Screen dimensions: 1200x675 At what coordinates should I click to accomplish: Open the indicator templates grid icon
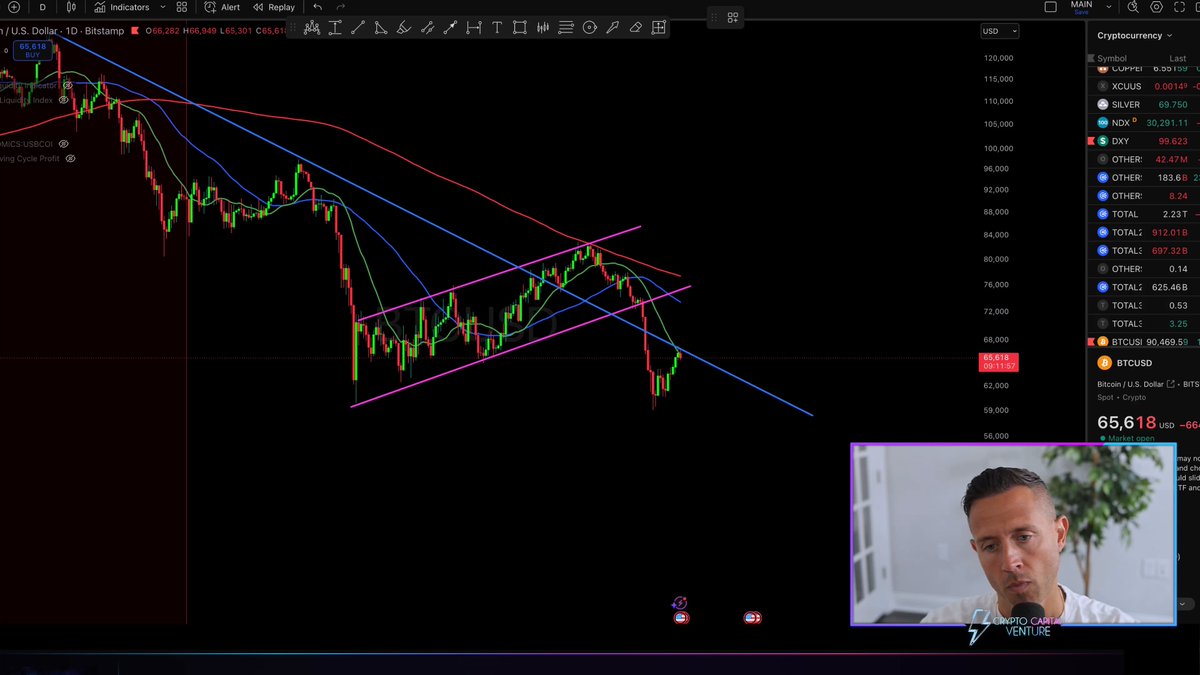[182, 7]
